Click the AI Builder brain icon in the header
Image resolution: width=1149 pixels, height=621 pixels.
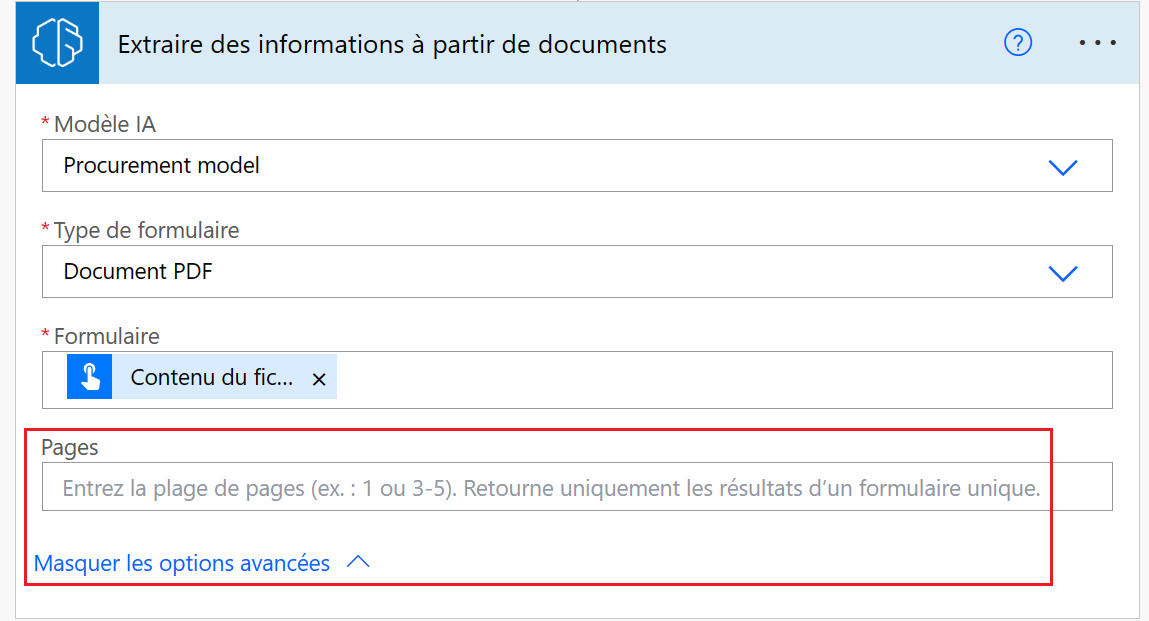point(56,42)
